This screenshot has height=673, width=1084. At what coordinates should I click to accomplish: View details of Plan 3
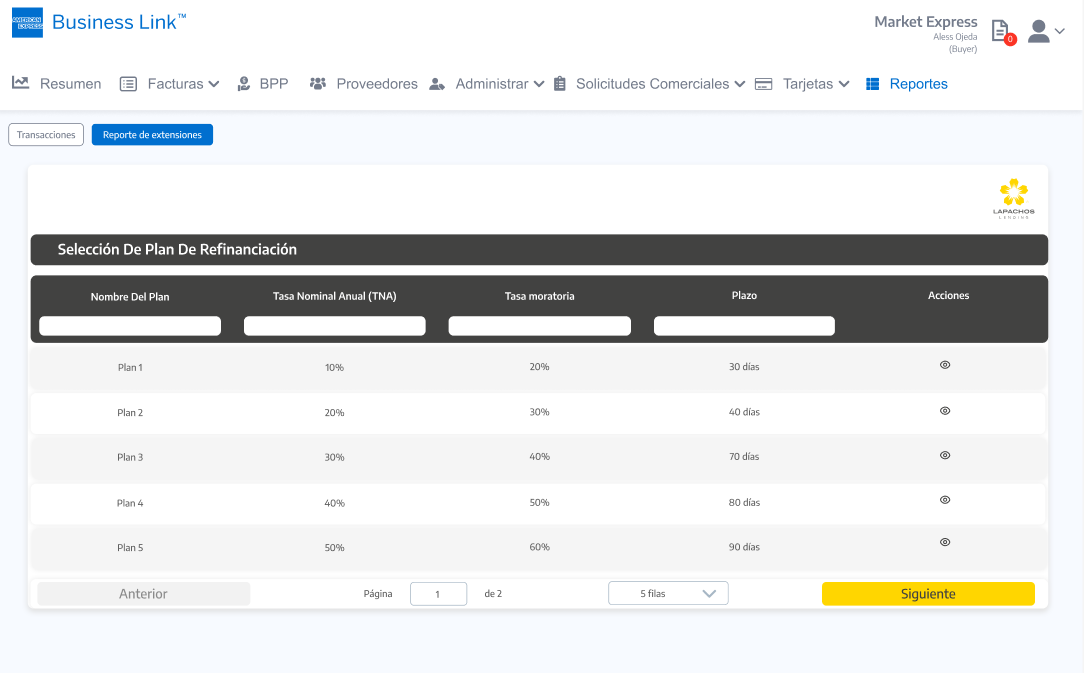[x=945, y=455]
